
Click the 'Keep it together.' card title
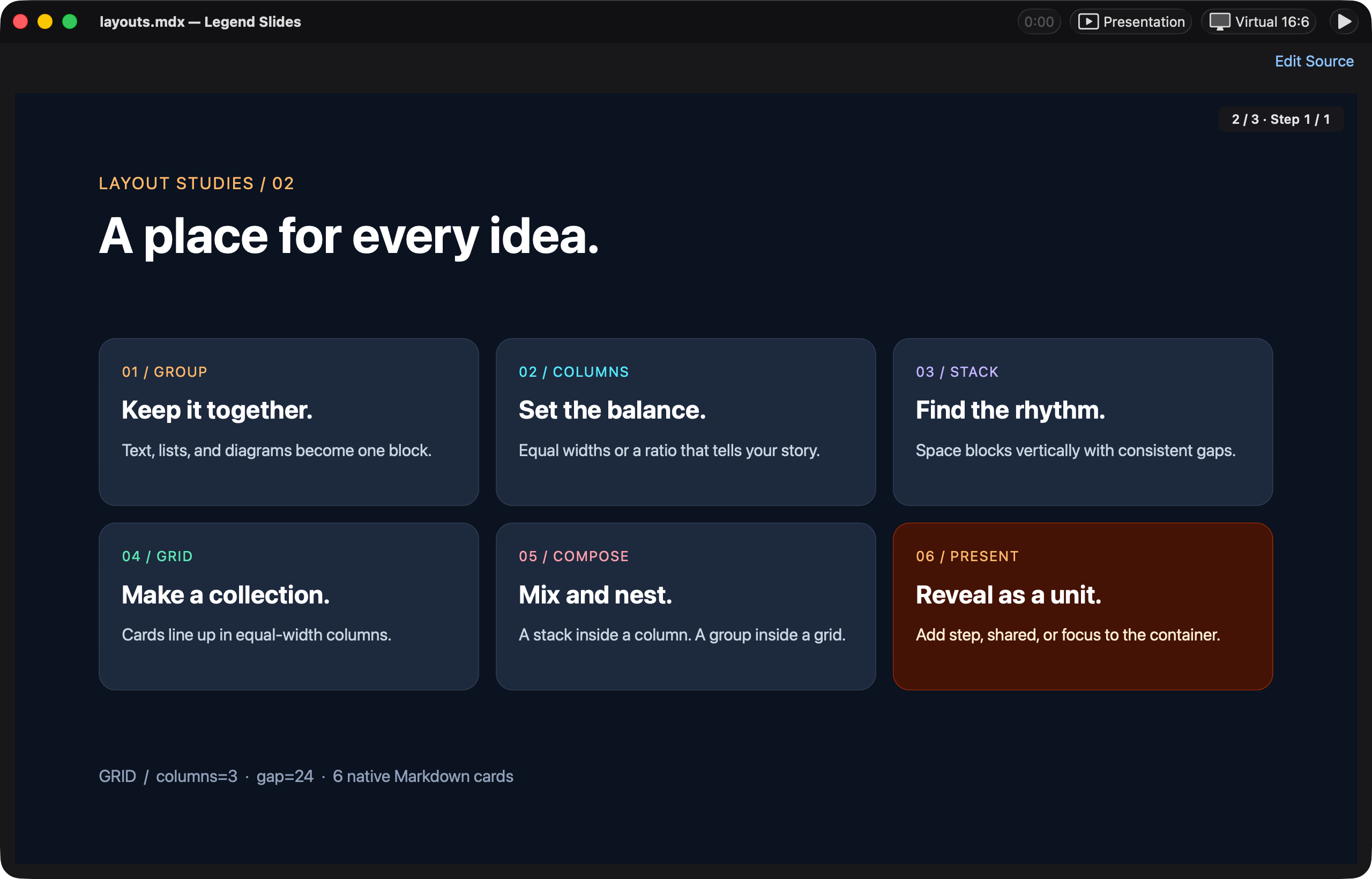[x=217, y=411]
